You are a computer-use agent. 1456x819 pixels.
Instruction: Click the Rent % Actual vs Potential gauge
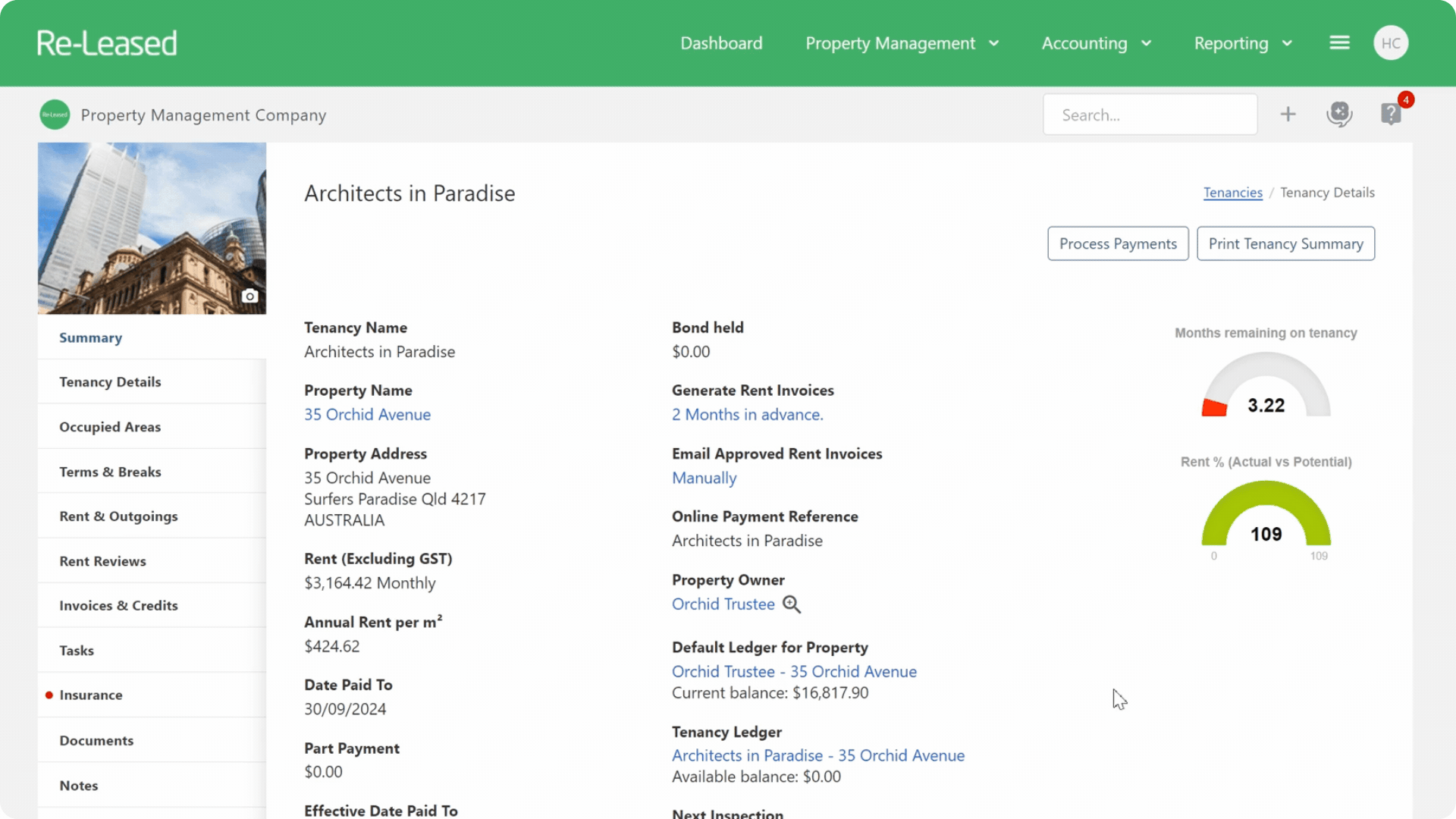pyautogui.click(x=1266, y=514)
